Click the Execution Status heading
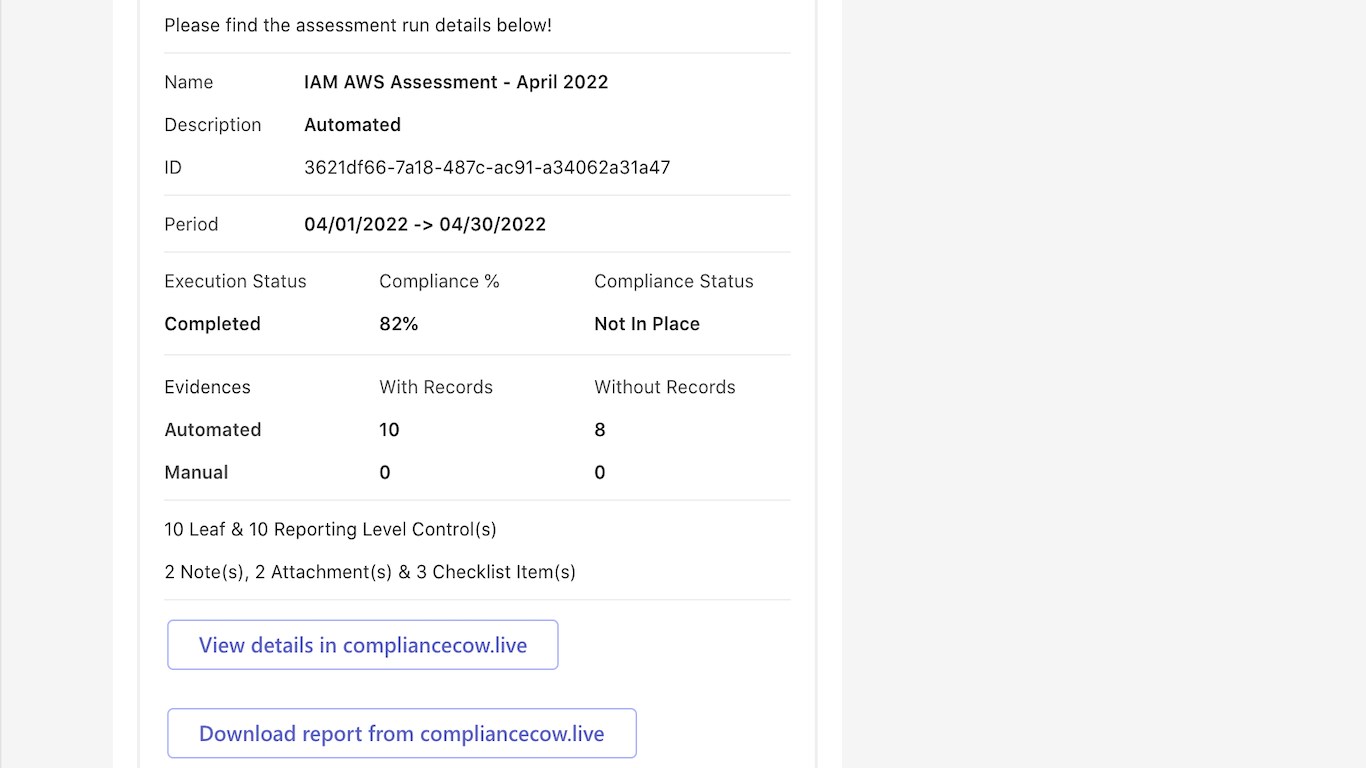The height and width of the screenshot is (768, 1366). [x=235, y=281]
